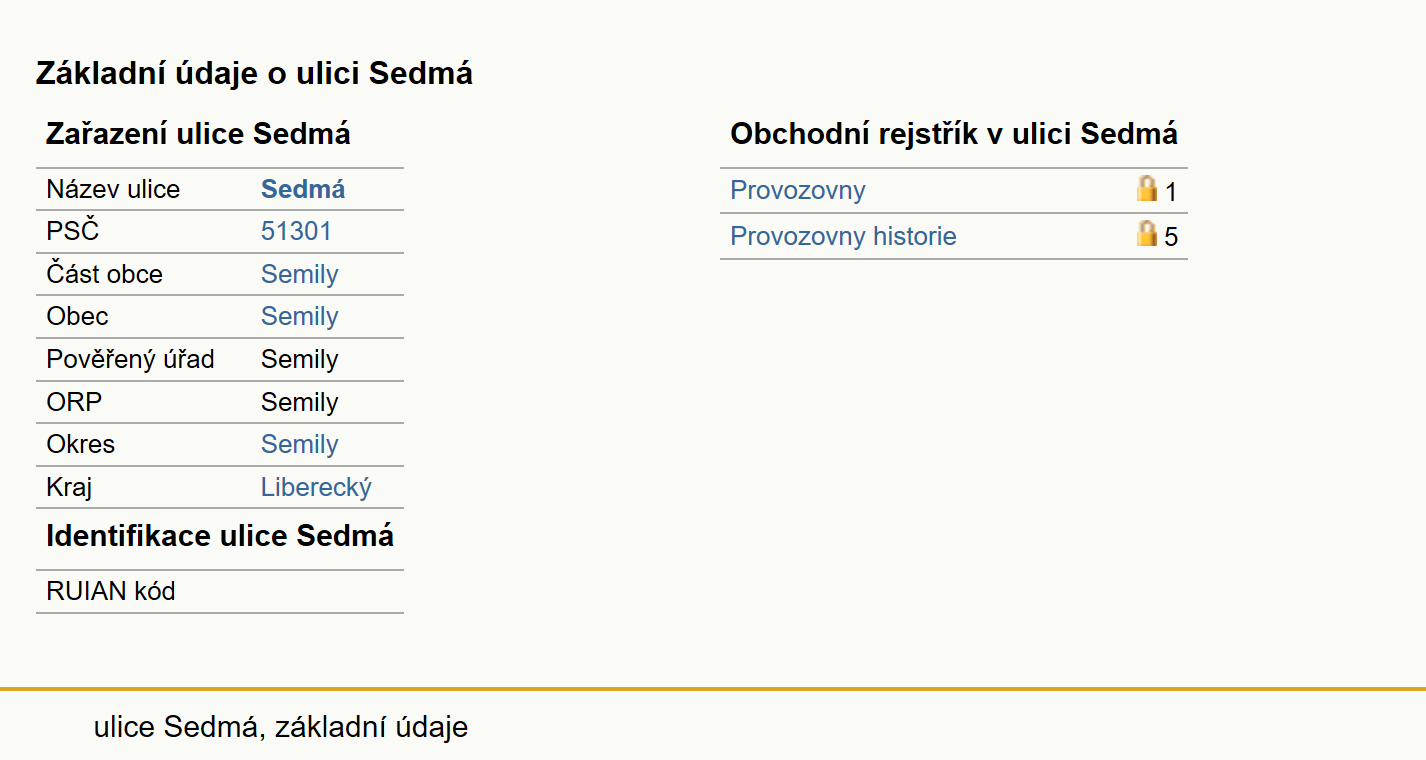1426x760 pixels.
Task: Select Semily link in Část obce row
Action: click(x=300, y=274)
